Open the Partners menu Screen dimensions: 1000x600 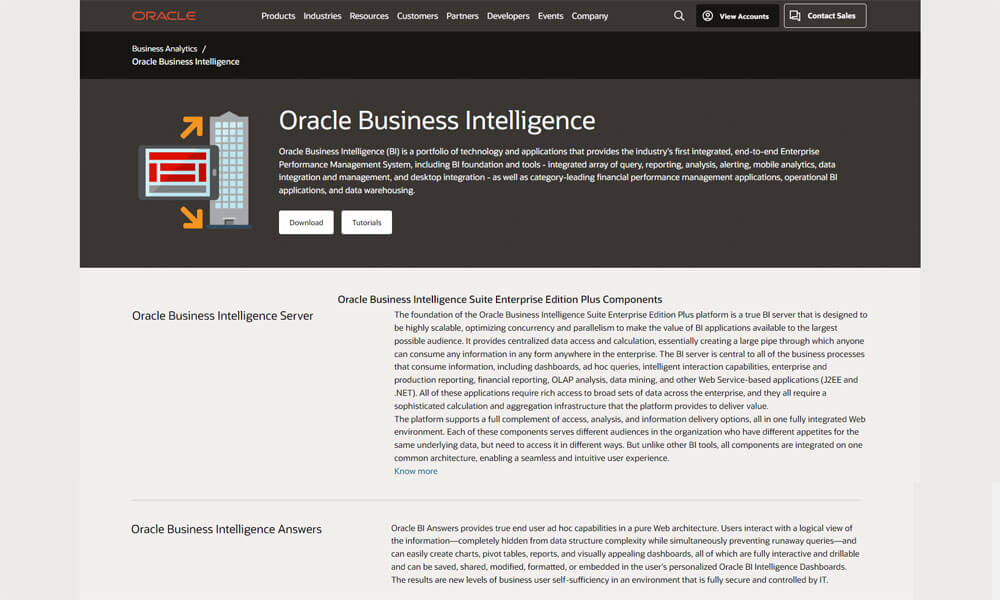pyautogui.click(x=462, y=16)
